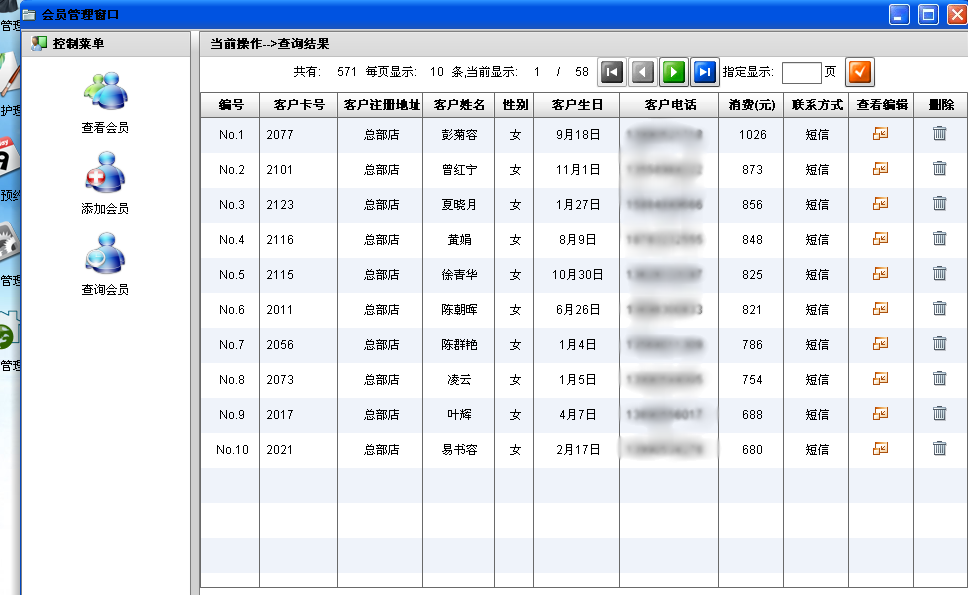Click the 消费(元) column header
Viewport: 968px width, 595px height.
coord(751,105)
